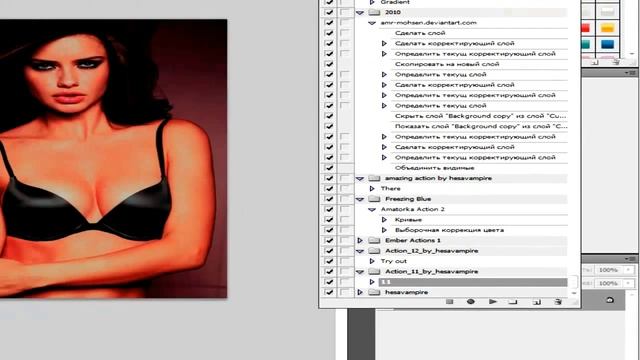Create a new action

[x=537, y=302]
